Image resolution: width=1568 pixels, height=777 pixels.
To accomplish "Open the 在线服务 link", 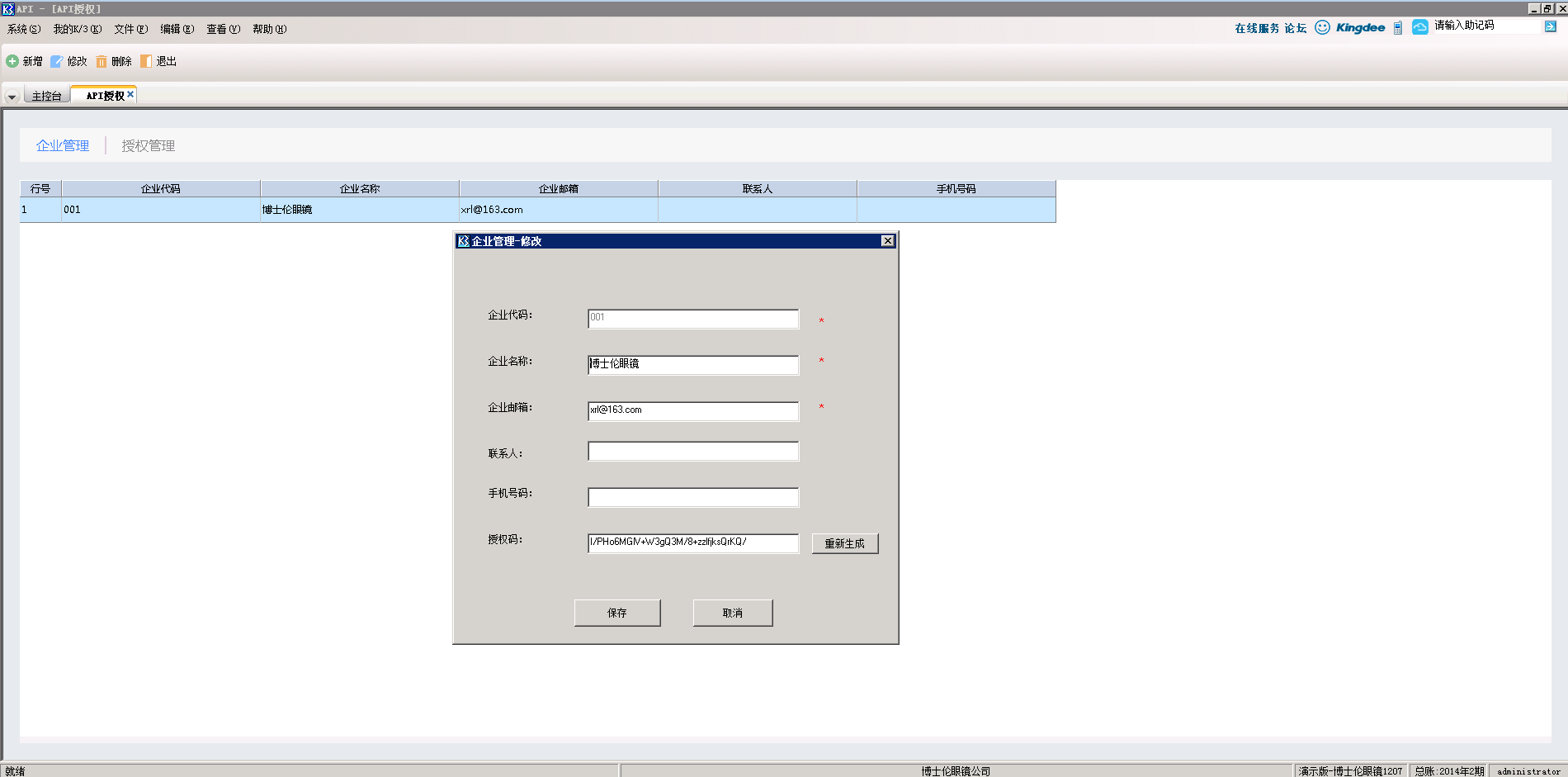I will tap(1256, 28).
